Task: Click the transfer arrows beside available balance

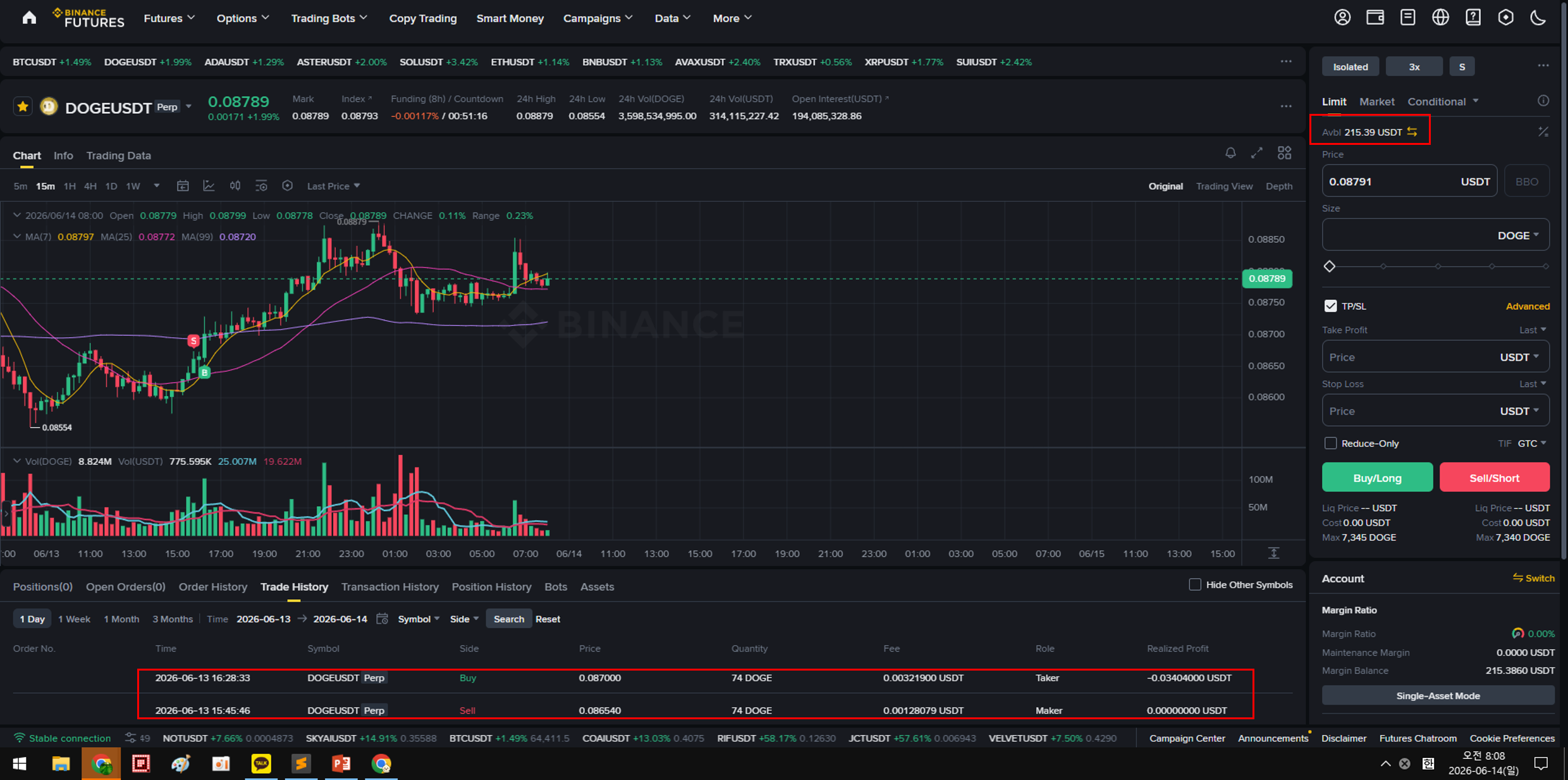Action: pyautogui.click(x=1412, y=132)
